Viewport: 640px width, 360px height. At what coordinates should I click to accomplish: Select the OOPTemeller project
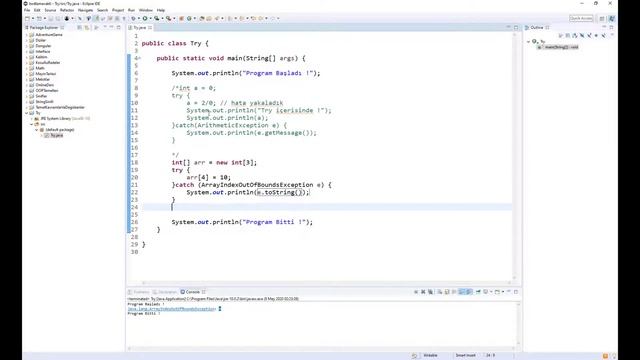pyautogui.click(x=47, y=91)
